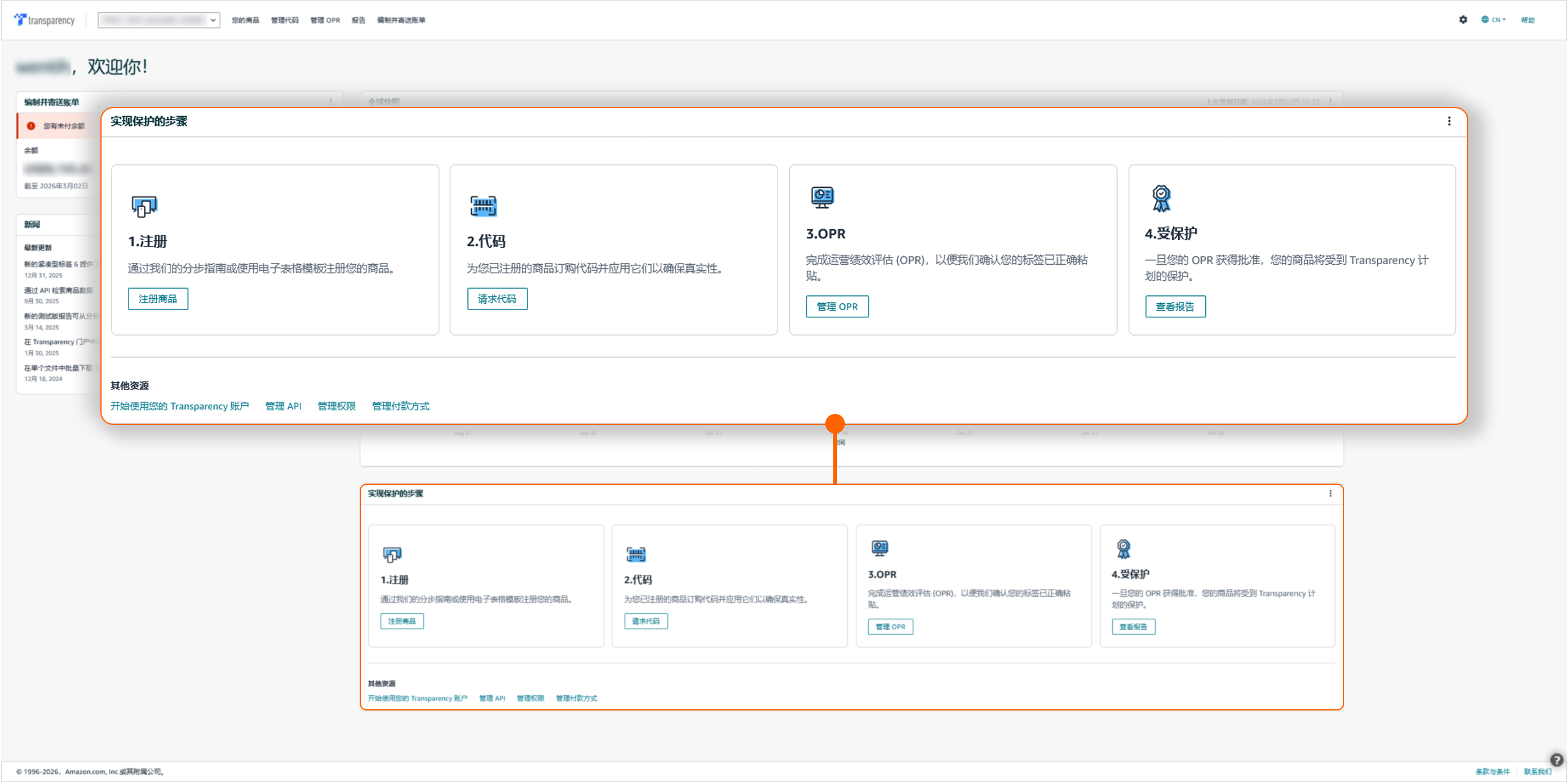Click the 注册商品 button in enlarged panel

pyautogui.click(x=158, y=299)
